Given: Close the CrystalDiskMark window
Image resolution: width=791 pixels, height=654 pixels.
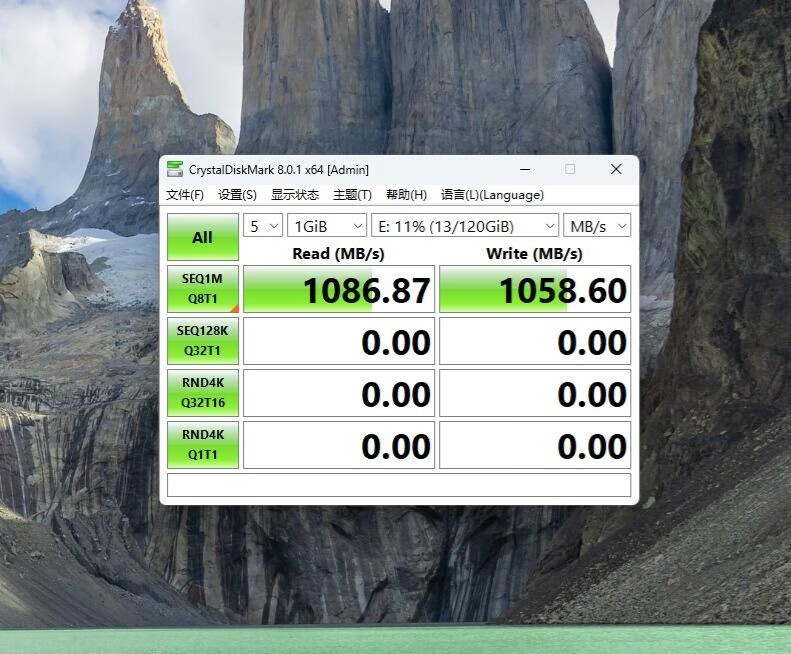Looking at the screenshot, I should 616,169.
